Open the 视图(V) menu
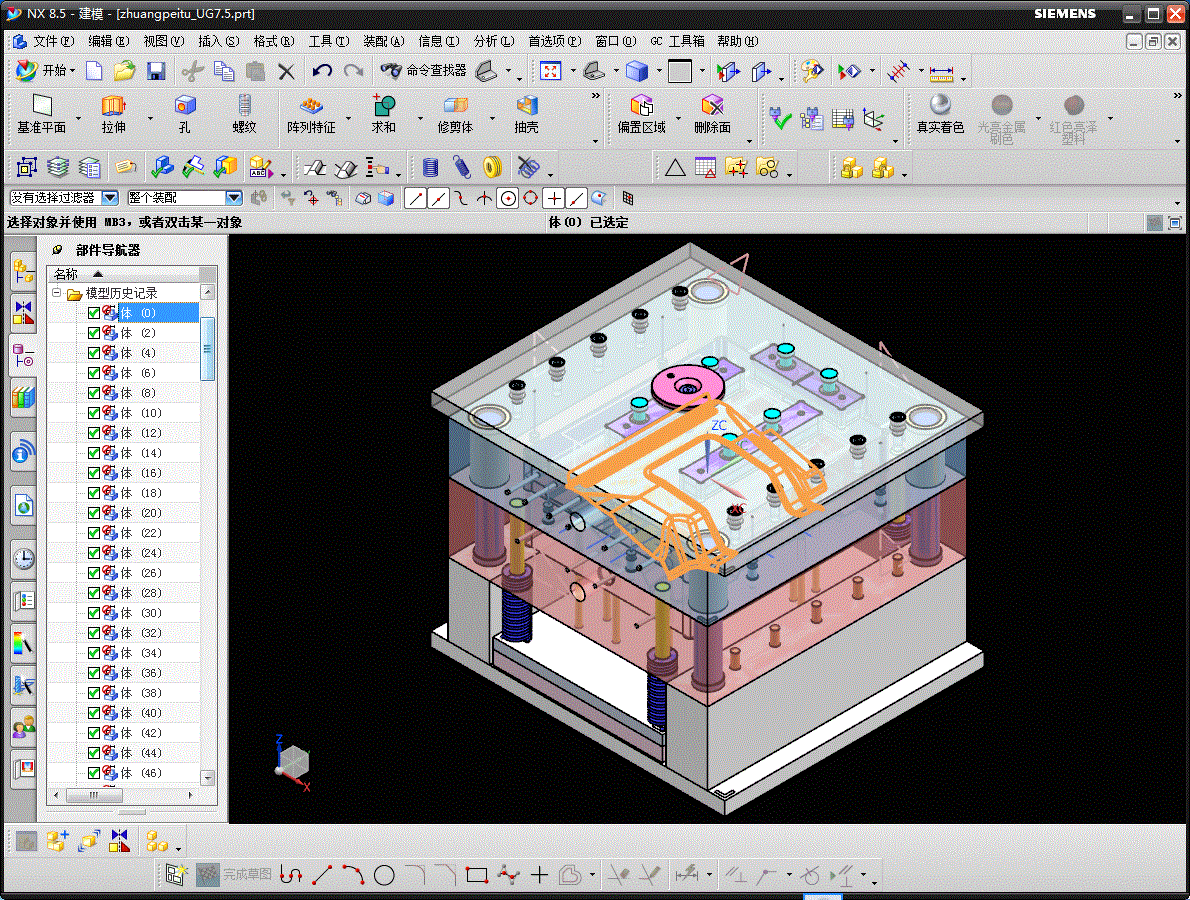Image resolution: width=1190 pixels, height=900 pixels. [x=164, y=41]
